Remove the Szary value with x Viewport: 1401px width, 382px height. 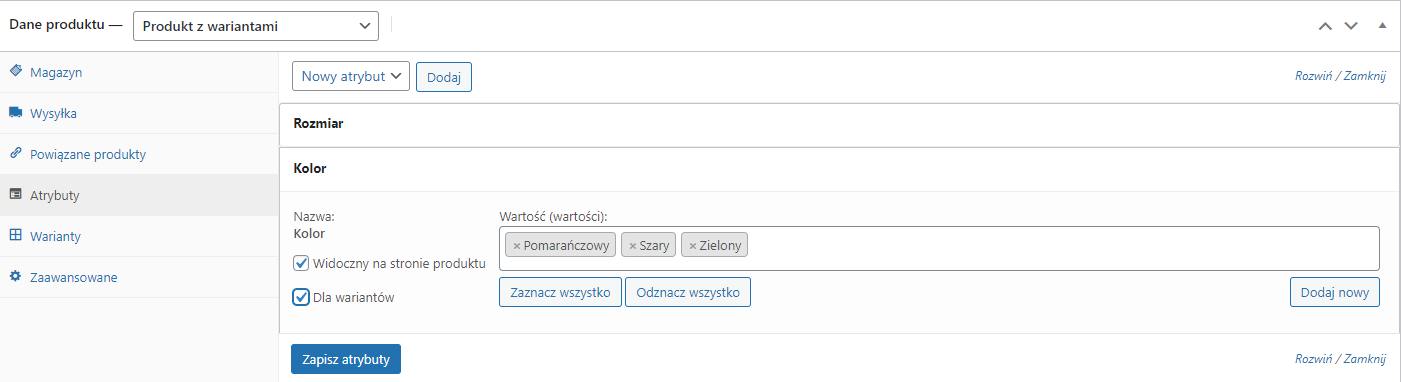click(x=632, y=246)
